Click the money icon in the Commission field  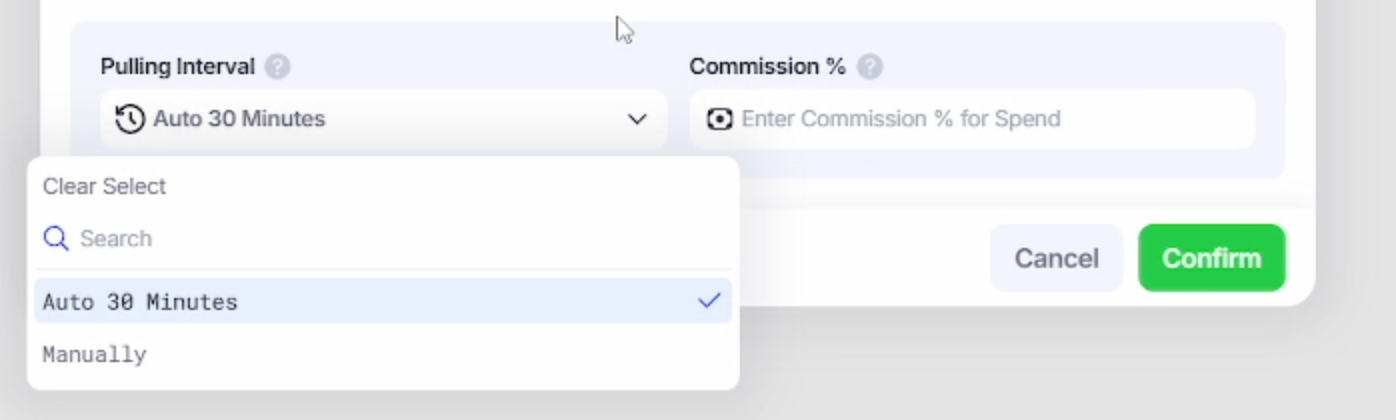(719, 119)
